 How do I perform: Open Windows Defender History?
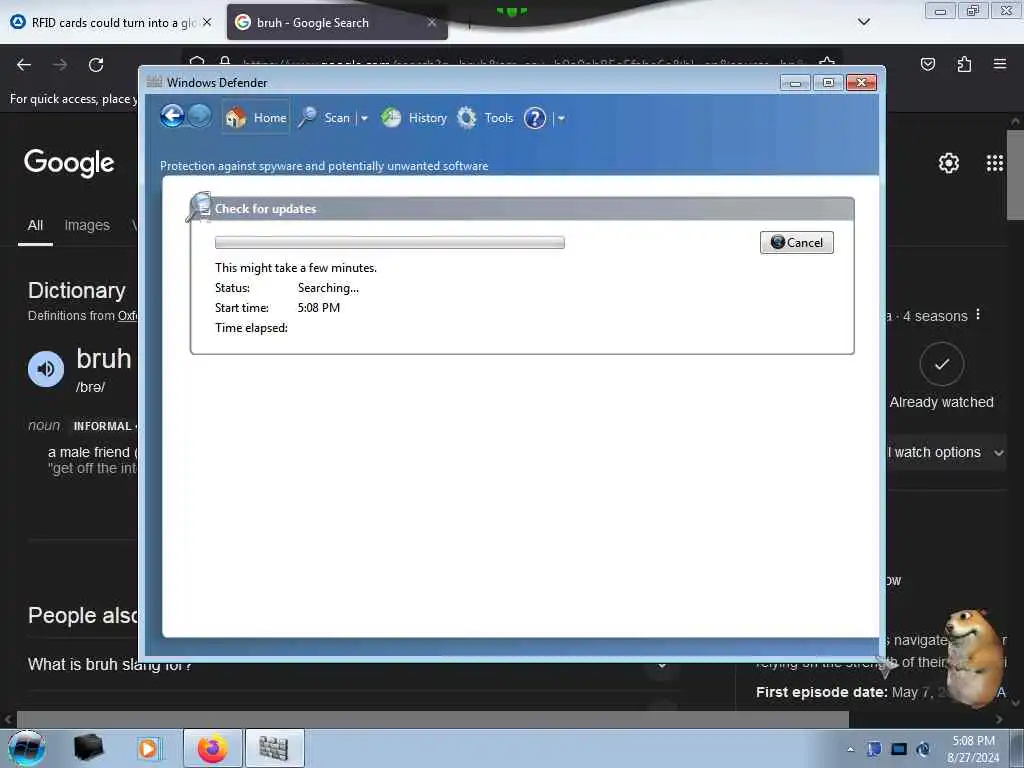click(x=413, y=118)
